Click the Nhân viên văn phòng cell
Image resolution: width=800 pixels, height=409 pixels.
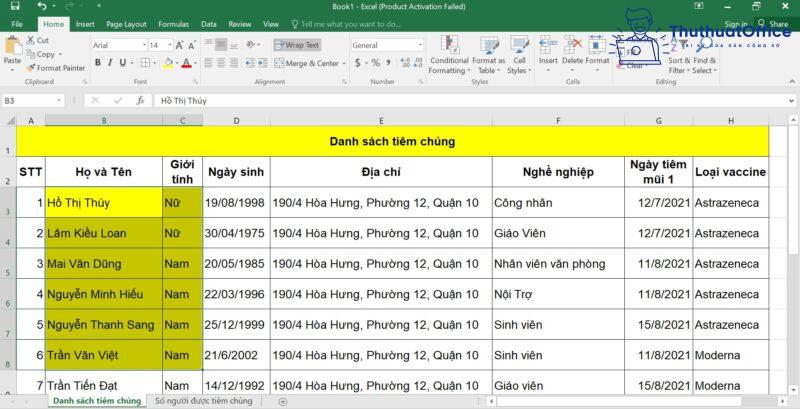(x=558, y=264)
